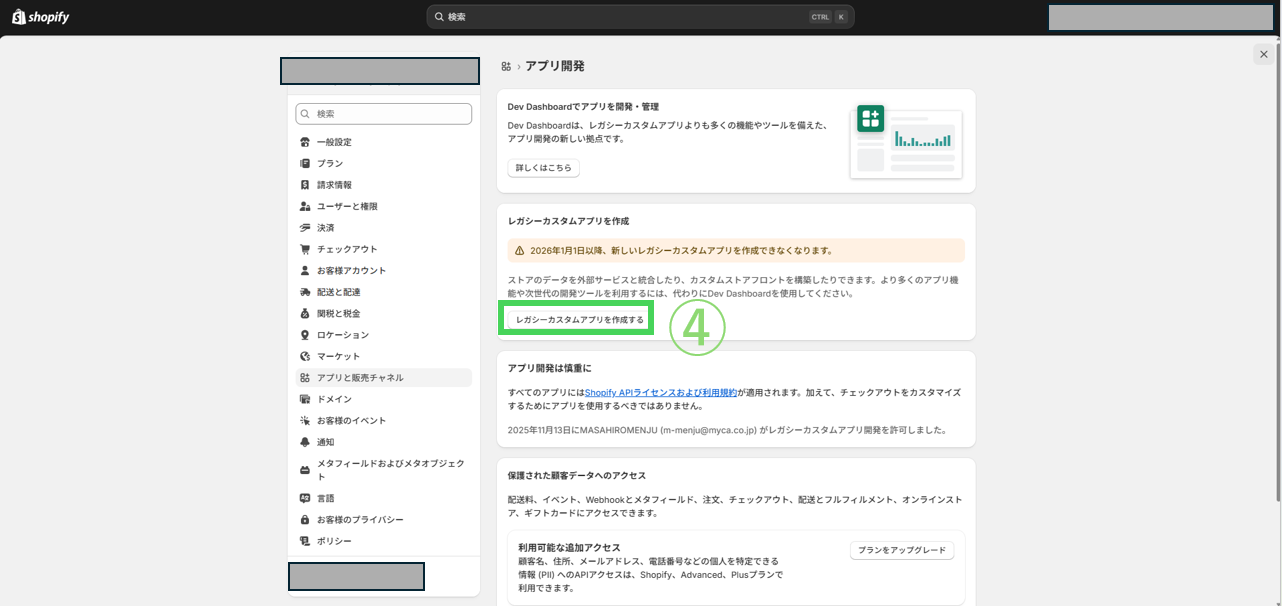This screenshot has height=606, width=1282.
Task: Click the location pin icon
Action: [x=305, y=335]
